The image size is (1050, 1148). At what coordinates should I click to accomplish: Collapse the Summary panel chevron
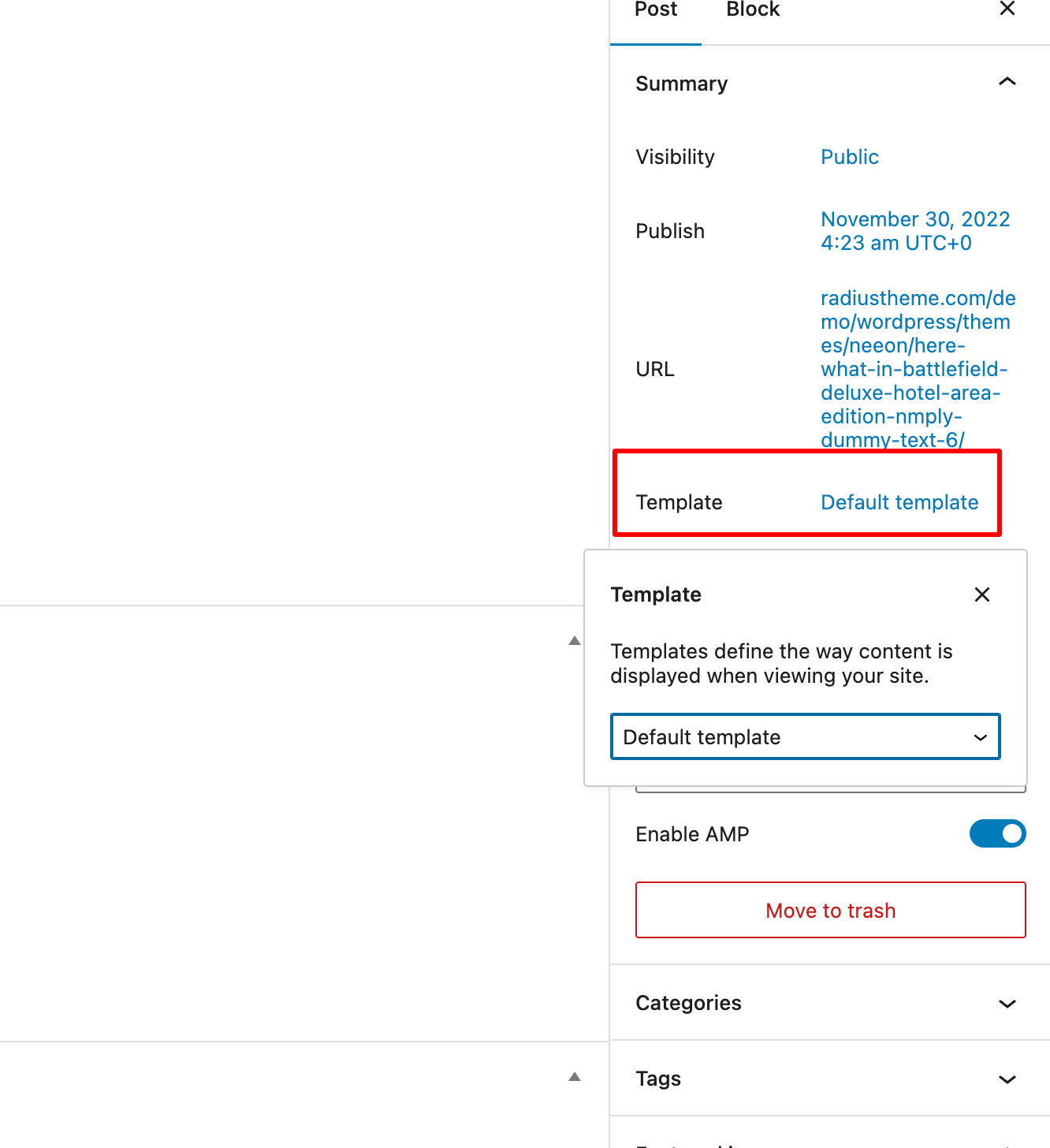click(x=1007, y=82)
